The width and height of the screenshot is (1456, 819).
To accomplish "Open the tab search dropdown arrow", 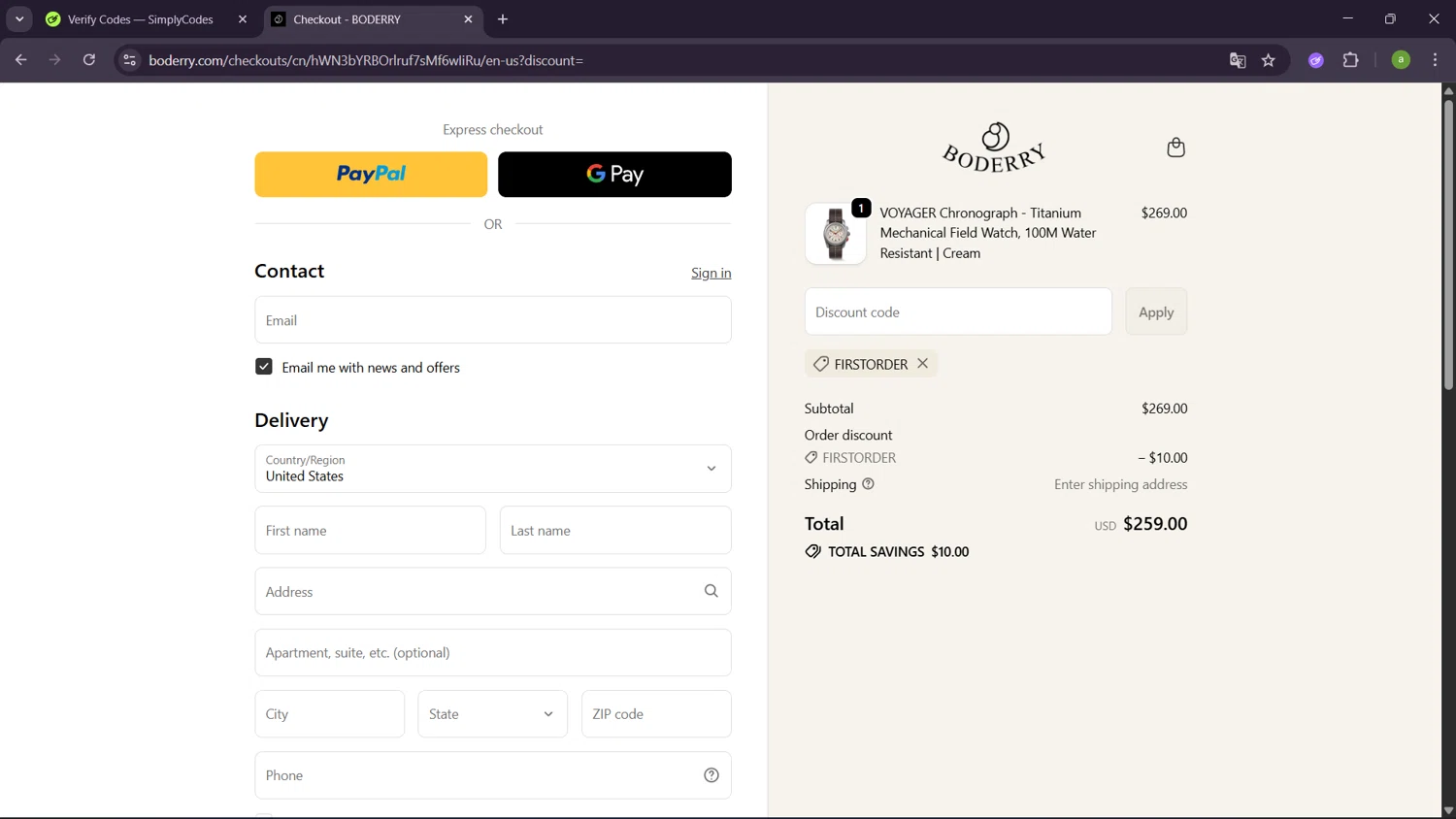I will click(x=19, y=19).
